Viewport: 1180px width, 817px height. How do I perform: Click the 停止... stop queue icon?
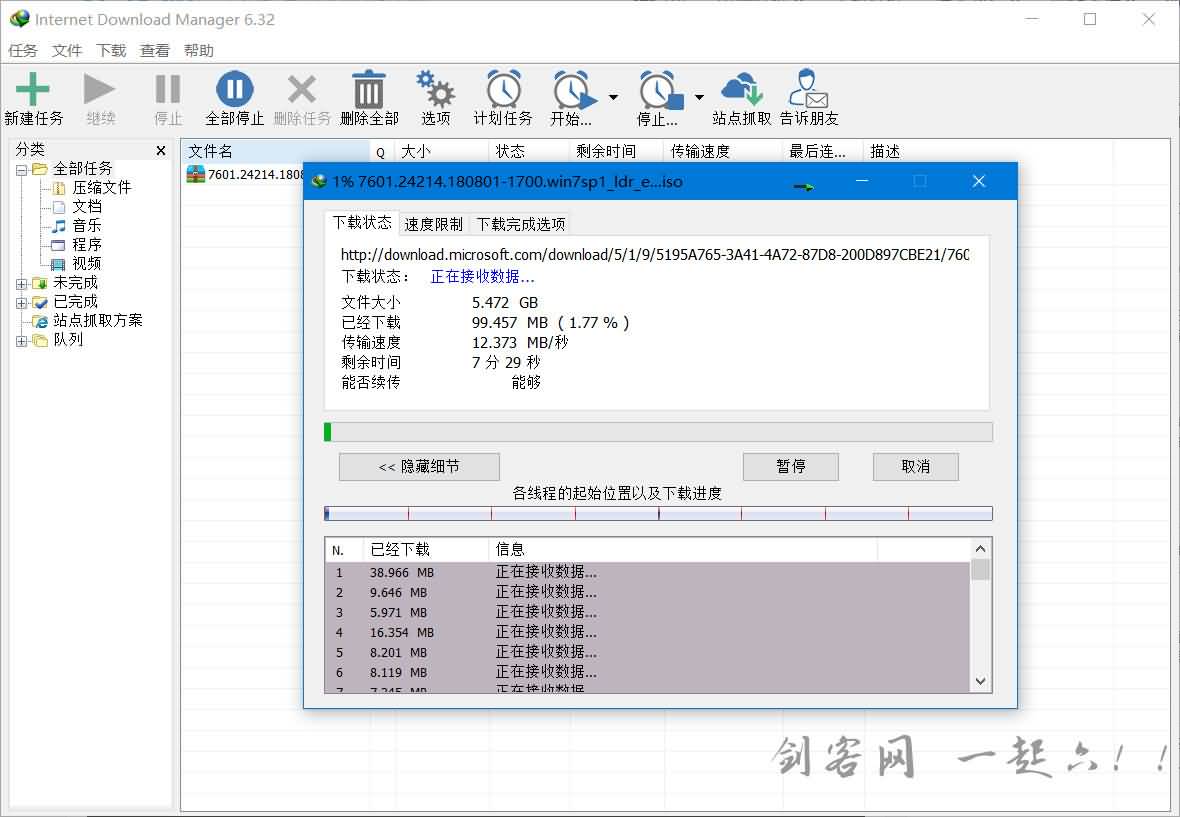[x=661, y=90]
